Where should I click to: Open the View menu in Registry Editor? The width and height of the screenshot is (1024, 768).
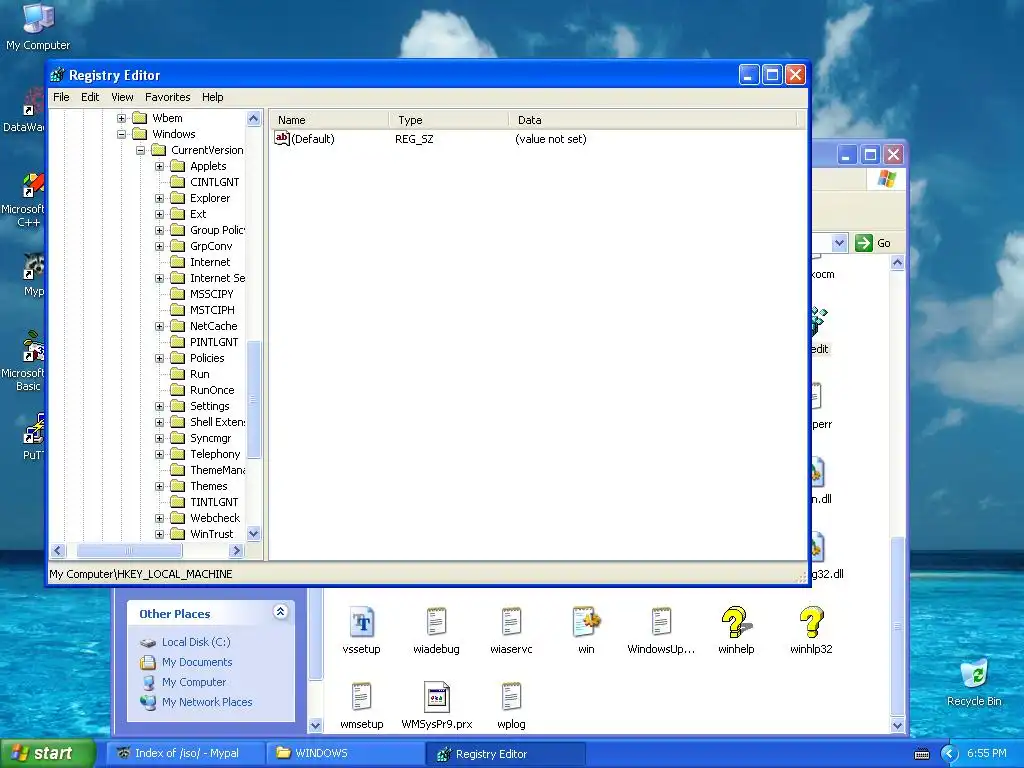click(x=122, y=97)
